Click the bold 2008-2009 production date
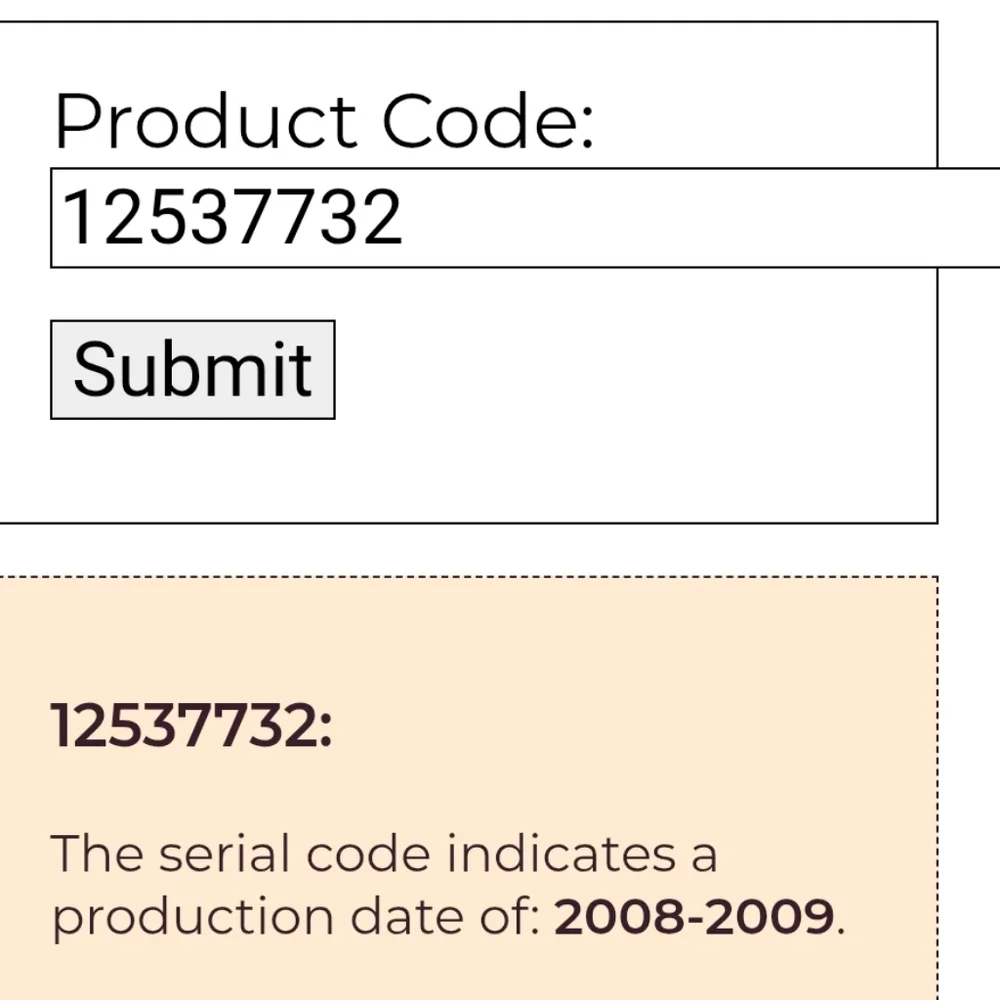The image size is (1000, 1000). pos(694,917)
